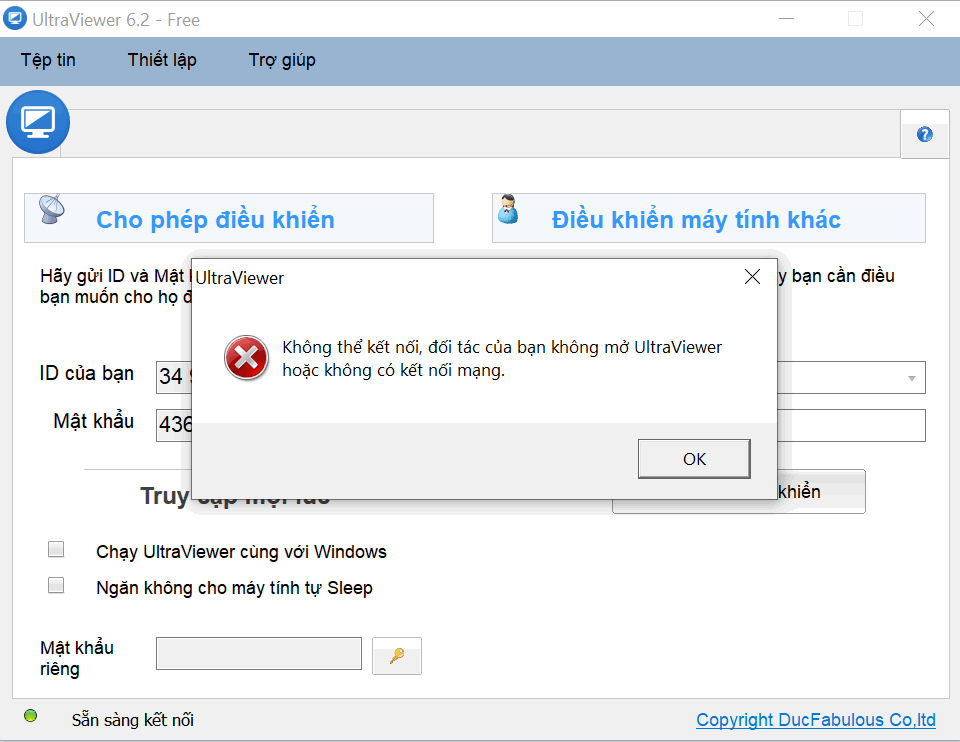This screenshot has width=960, height=742.
Task: Close the UltraViewer error dialog
Action: point(752,277)
